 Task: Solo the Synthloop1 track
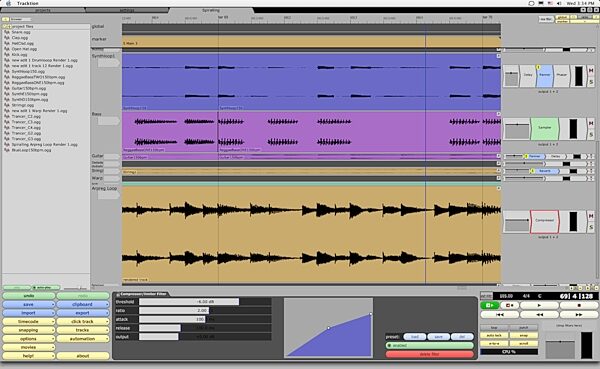point(591,82)
